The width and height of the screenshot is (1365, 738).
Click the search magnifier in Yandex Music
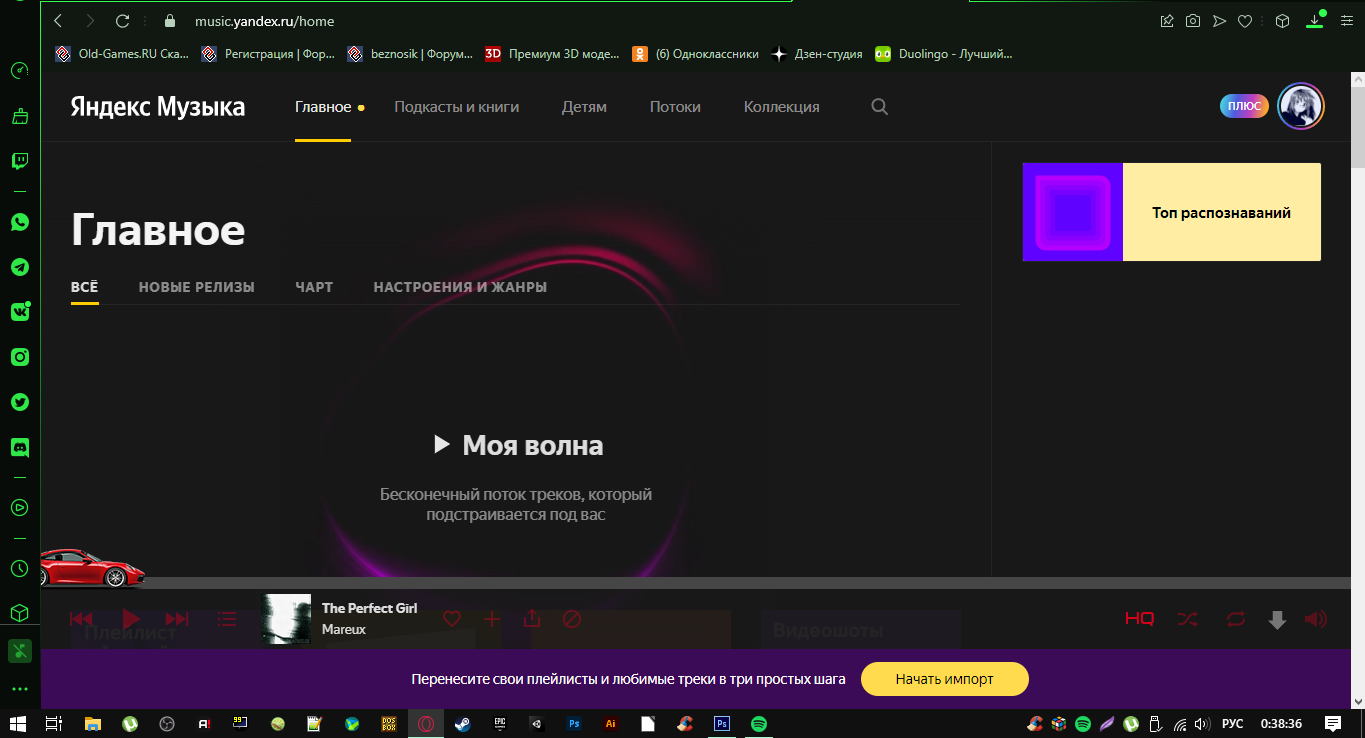click(x=879, y=106)
